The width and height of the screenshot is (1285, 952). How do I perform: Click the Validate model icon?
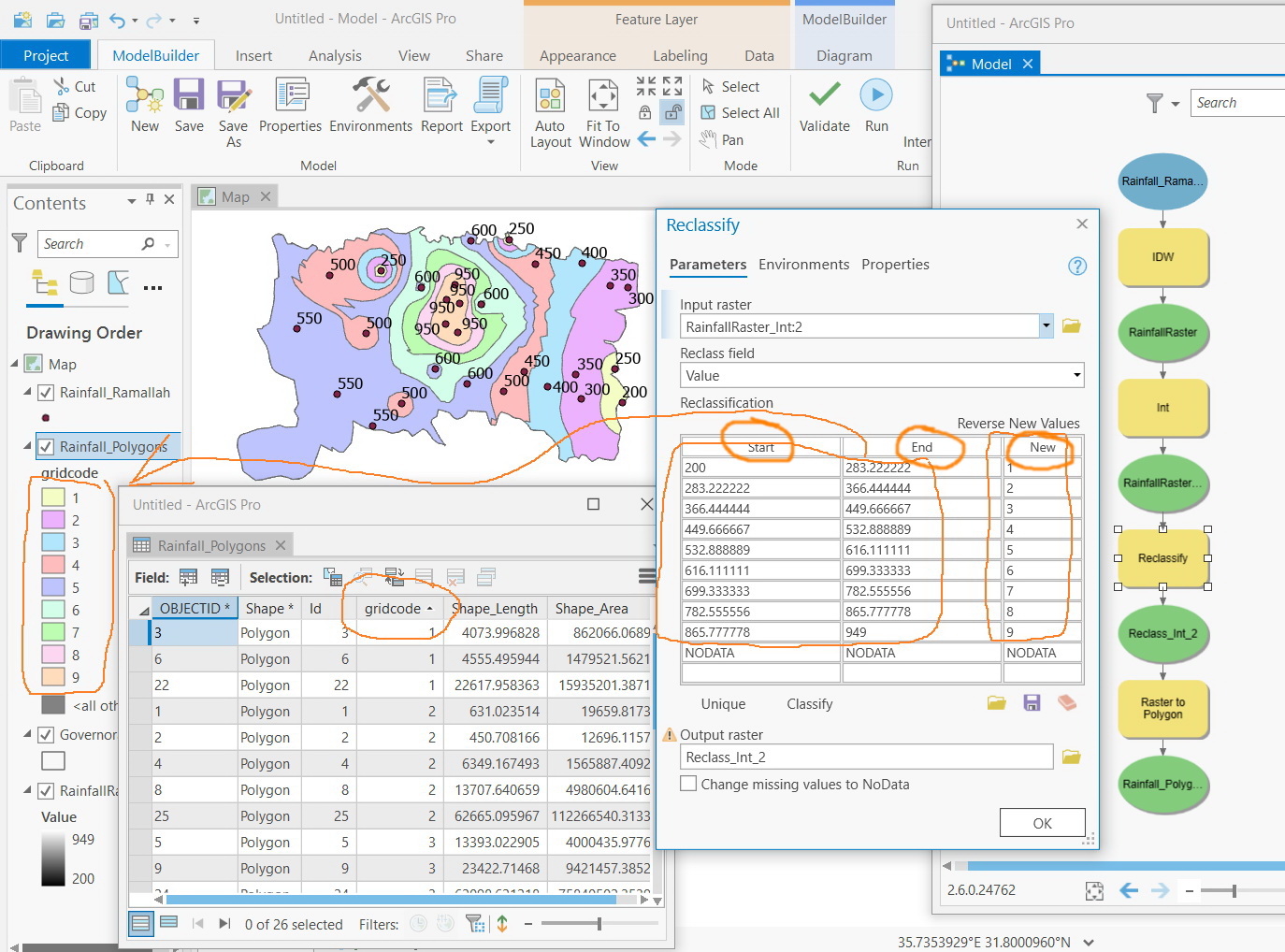pos(824,96)
